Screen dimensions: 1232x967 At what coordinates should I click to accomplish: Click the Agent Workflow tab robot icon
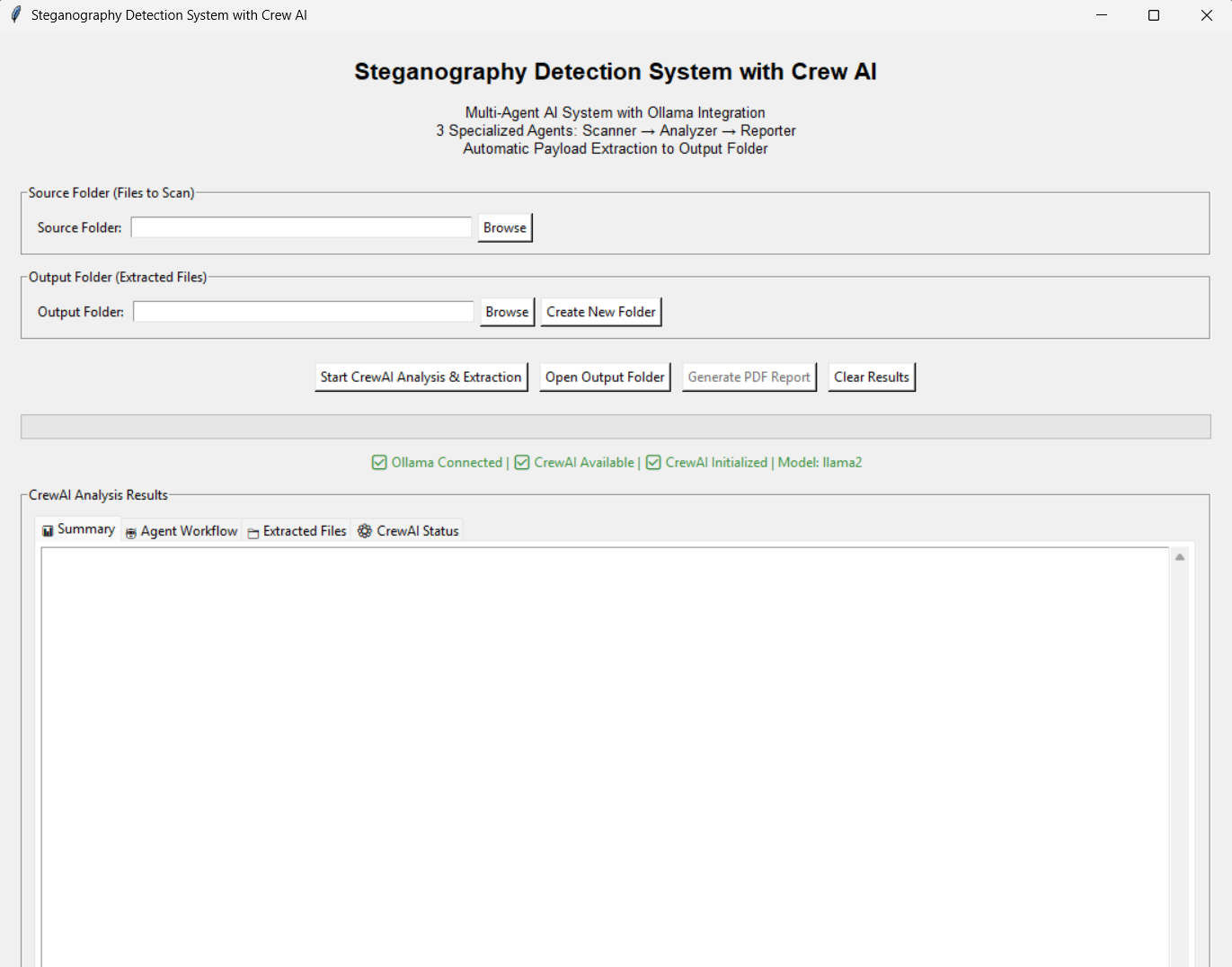pyautogui.click(x=131, y=532)
